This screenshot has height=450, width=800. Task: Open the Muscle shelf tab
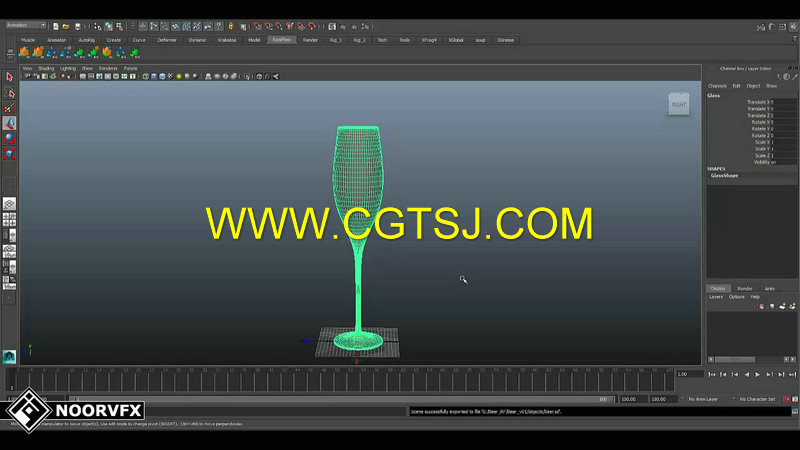coord(28,40)
